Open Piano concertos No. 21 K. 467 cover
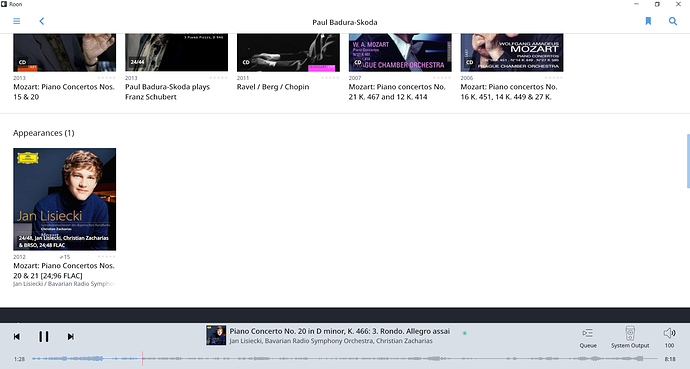 tap(400, 52)
